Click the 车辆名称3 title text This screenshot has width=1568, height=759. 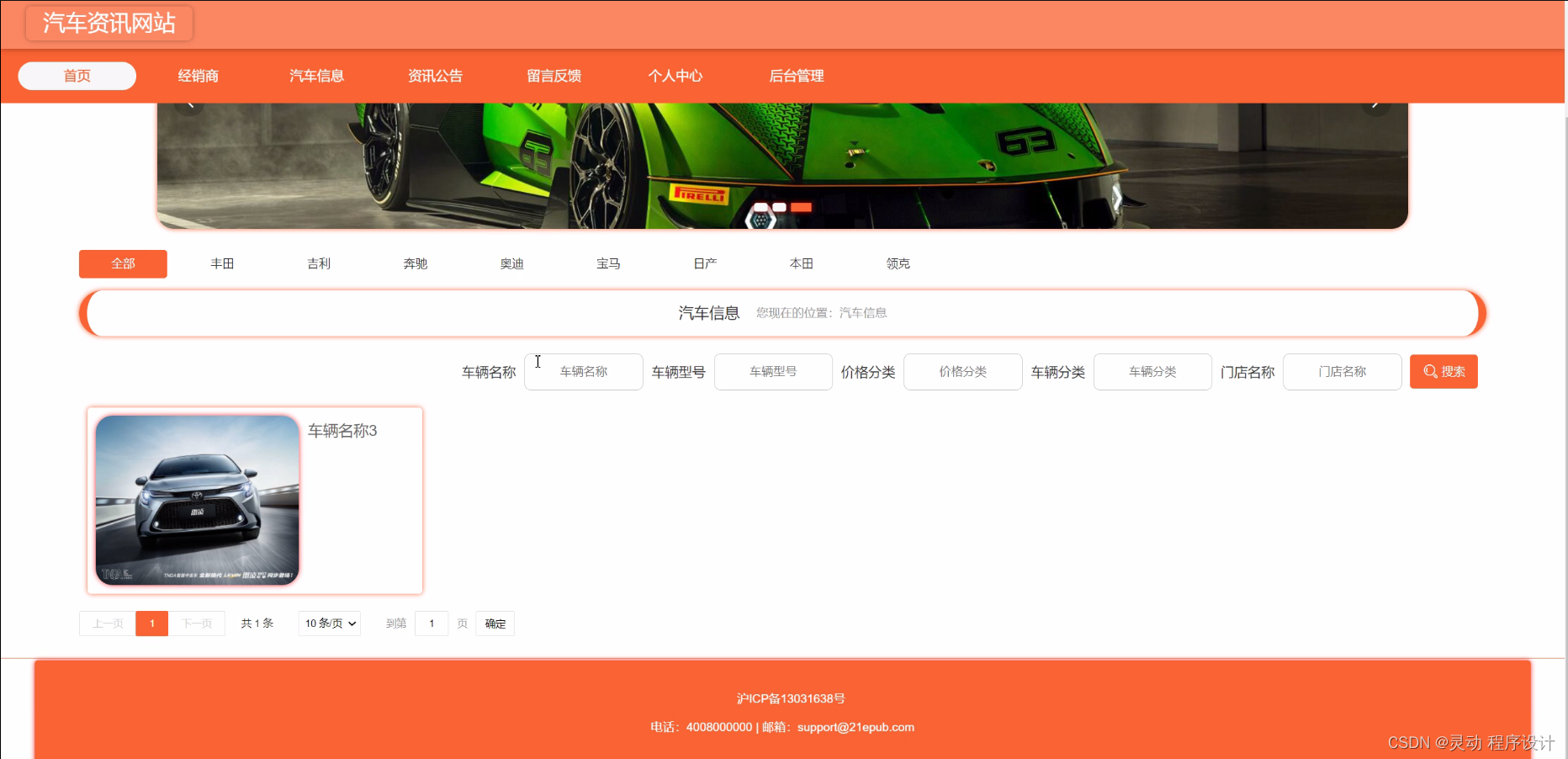[x=342, y=431]
